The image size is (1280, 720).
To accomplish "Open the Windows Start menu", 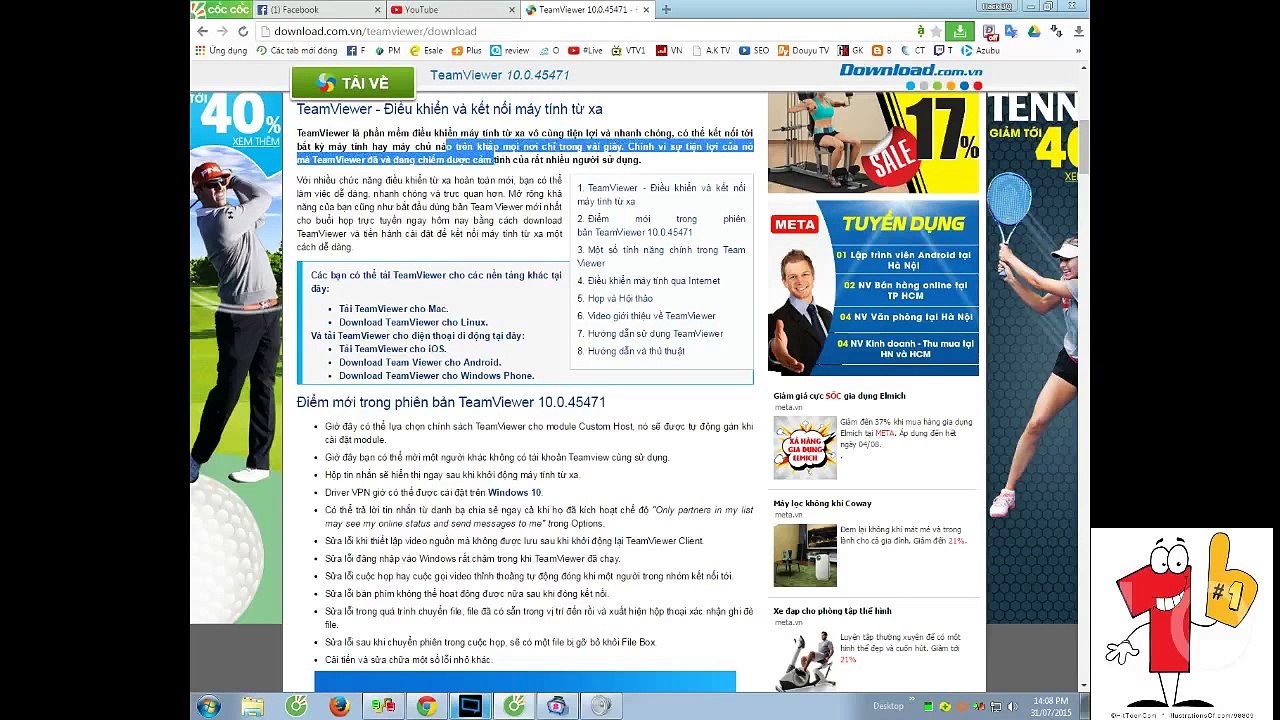I will [x=209, y=706].
